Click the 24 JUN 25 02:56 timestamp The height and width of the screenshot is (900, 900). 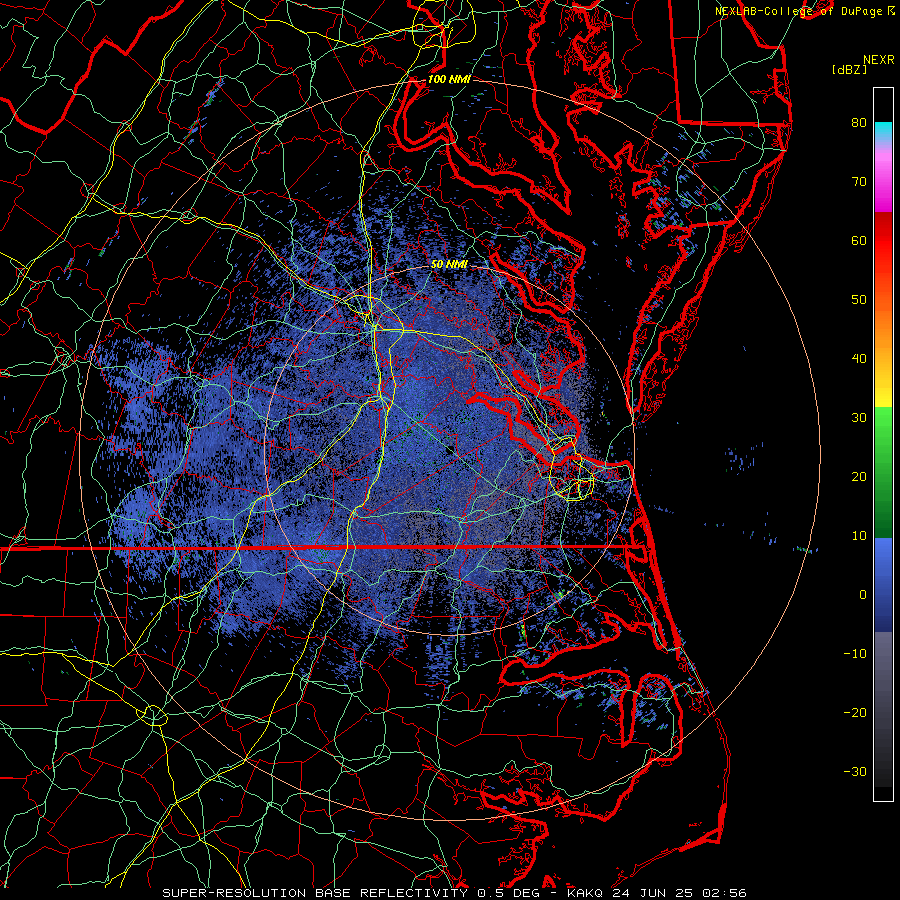680,893
